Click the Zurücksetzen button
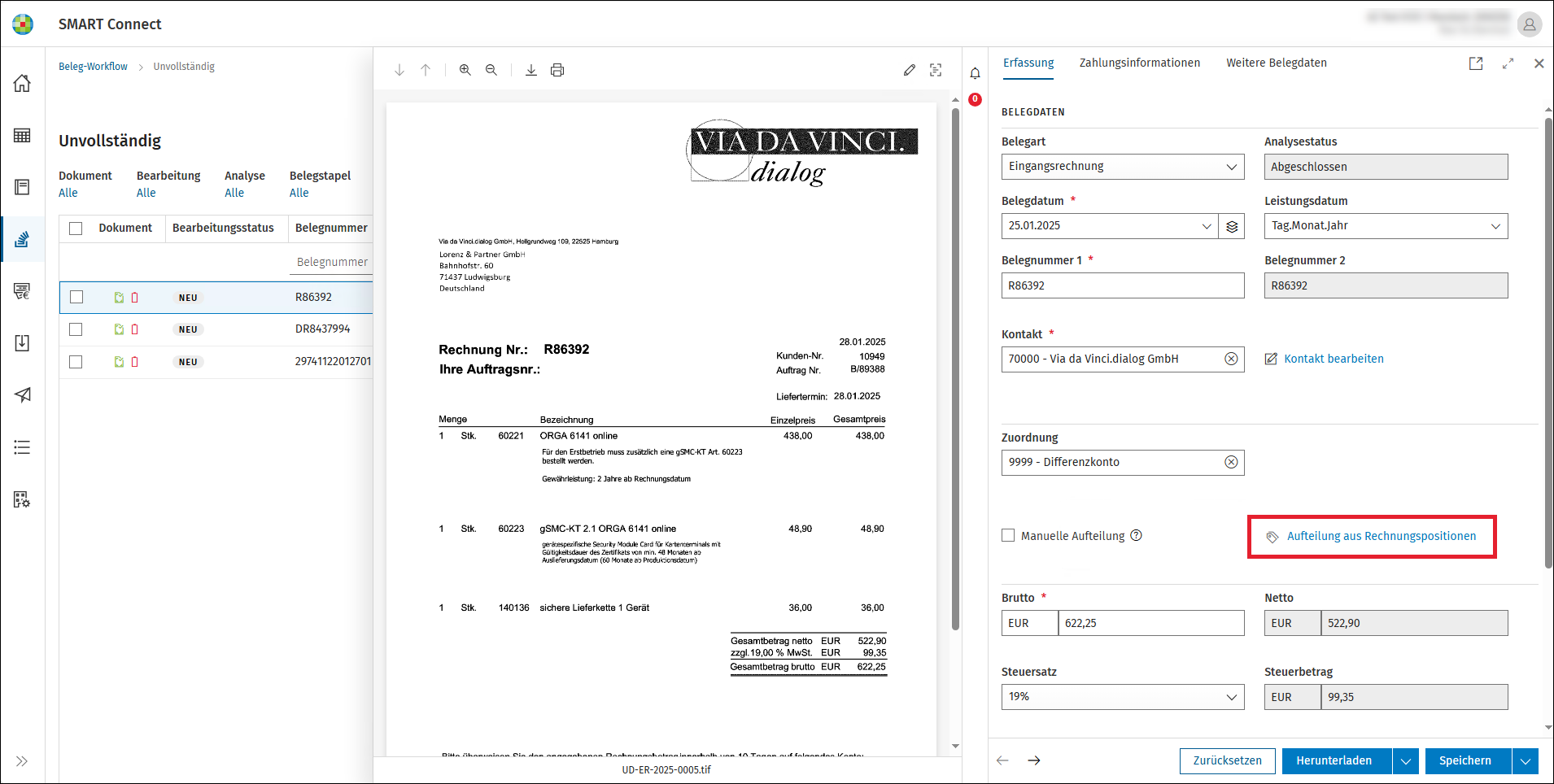 1228,761
